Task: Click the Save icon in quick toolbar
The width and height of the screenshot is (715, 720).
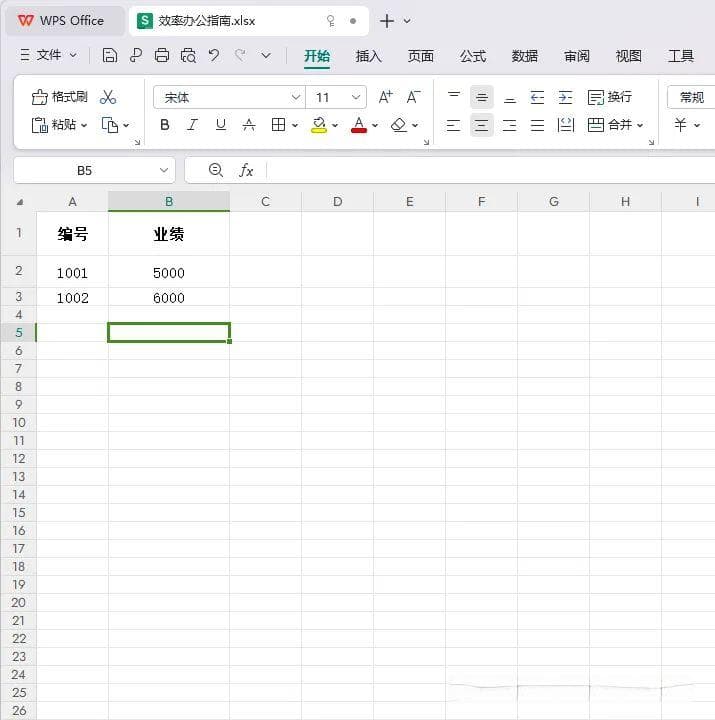Action: [x=109, y=56]
